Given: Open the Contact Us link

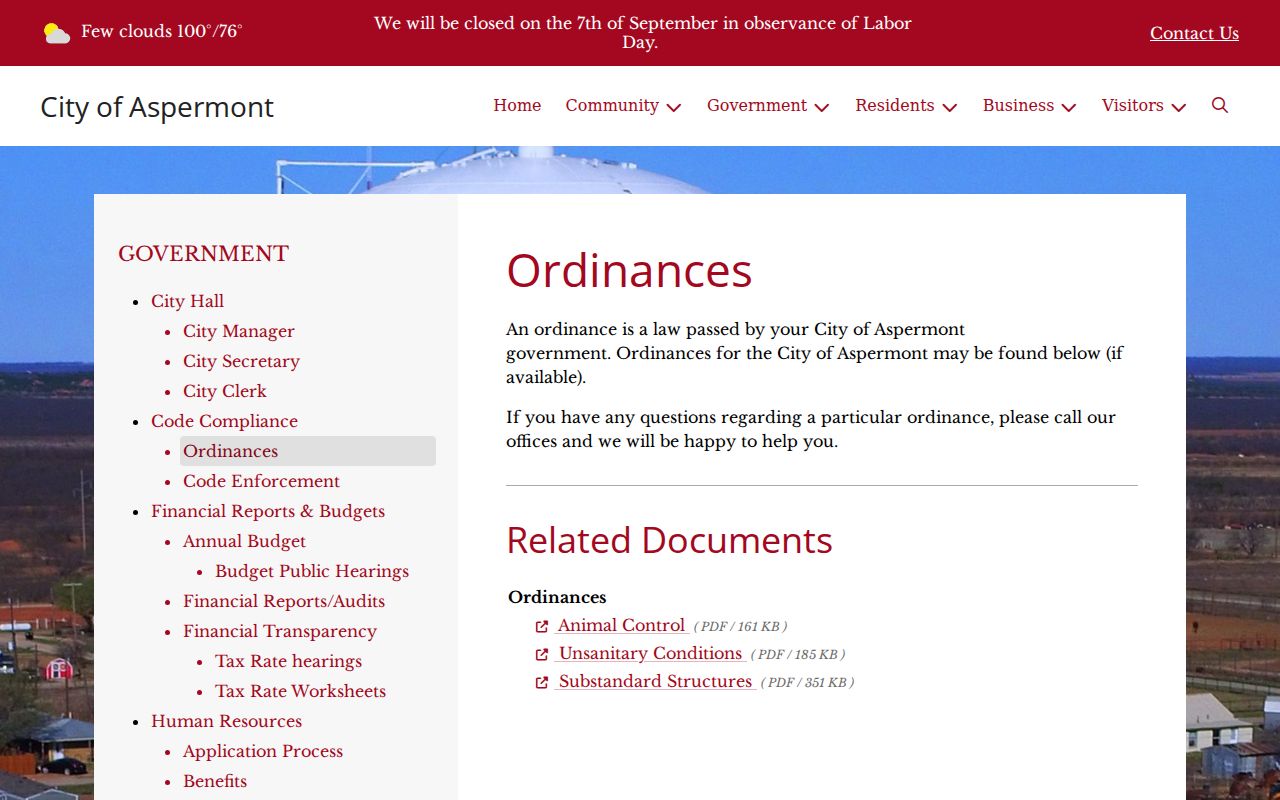Looking at the screenshot, I should [1194, 33].
